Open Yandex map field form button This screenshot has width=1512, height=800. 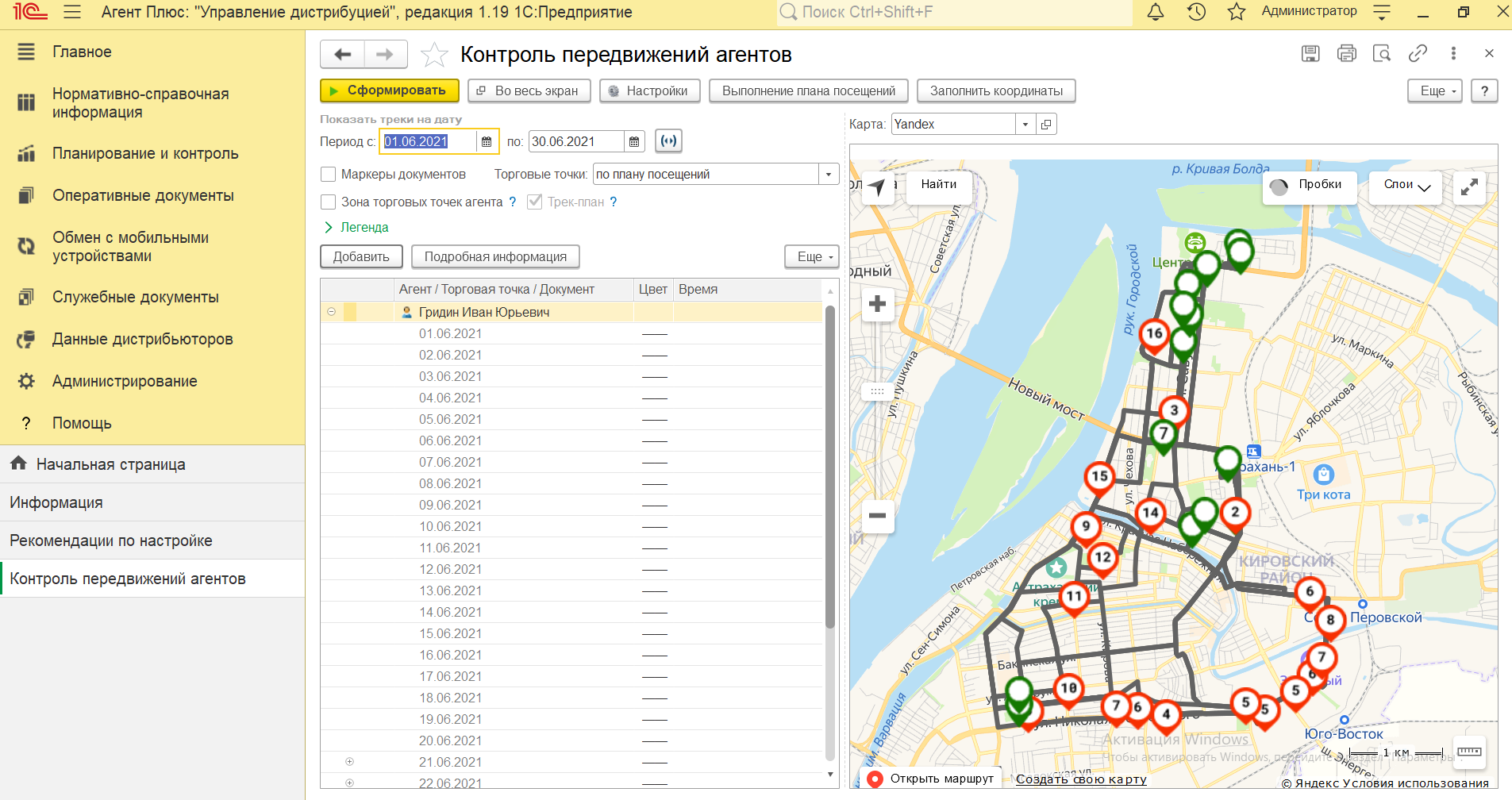pos(1046,125)
